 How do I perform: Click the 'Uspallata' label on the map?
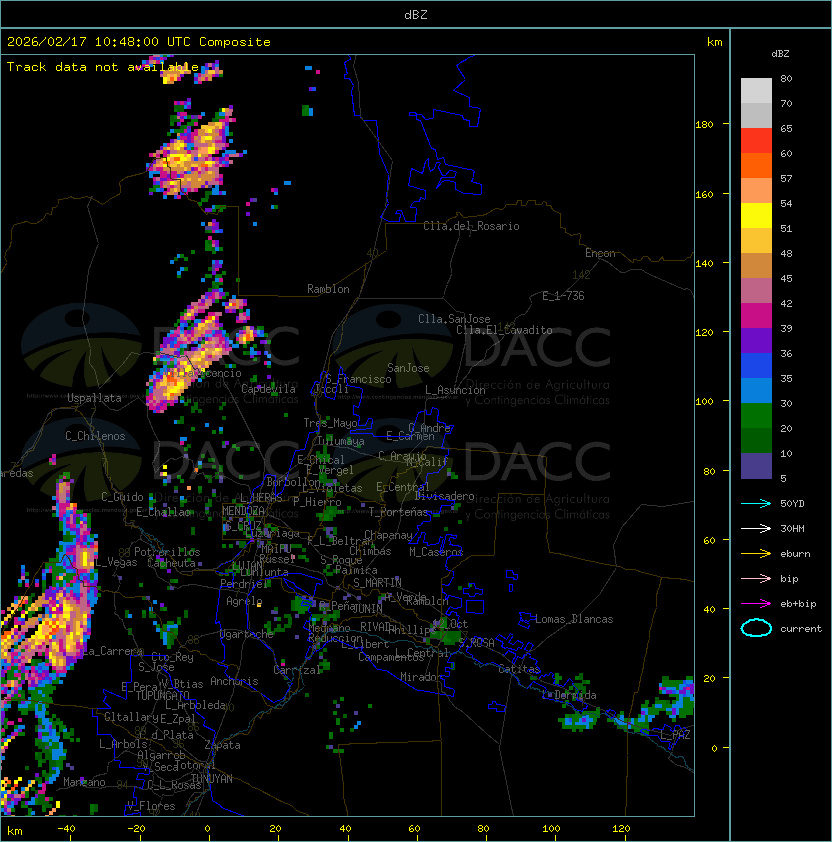point(95,398)
